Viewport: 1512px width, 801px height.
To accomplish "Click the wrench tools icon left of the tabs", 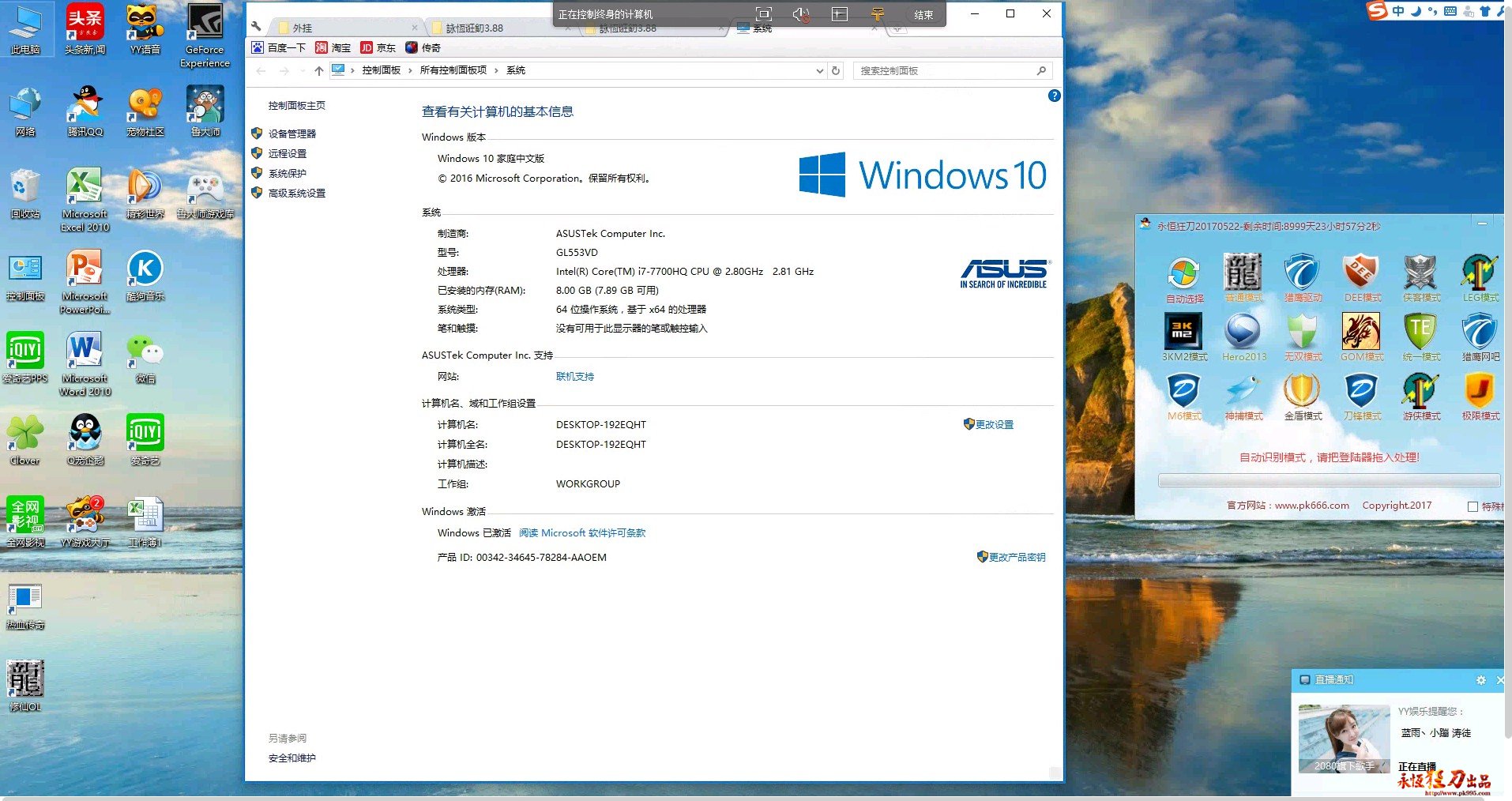I will pyautogui.click(x=256, y=27).
